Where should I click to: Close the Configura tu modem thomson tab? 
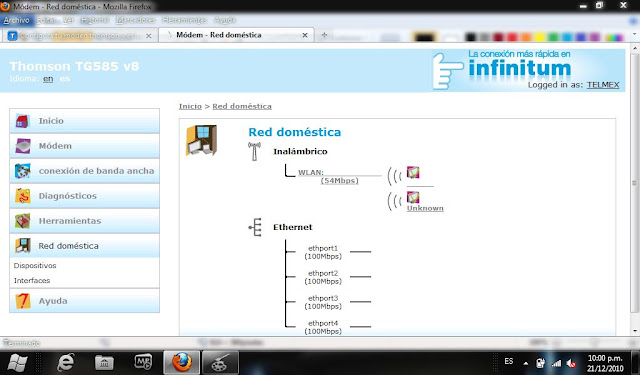[x=149, y=36]
